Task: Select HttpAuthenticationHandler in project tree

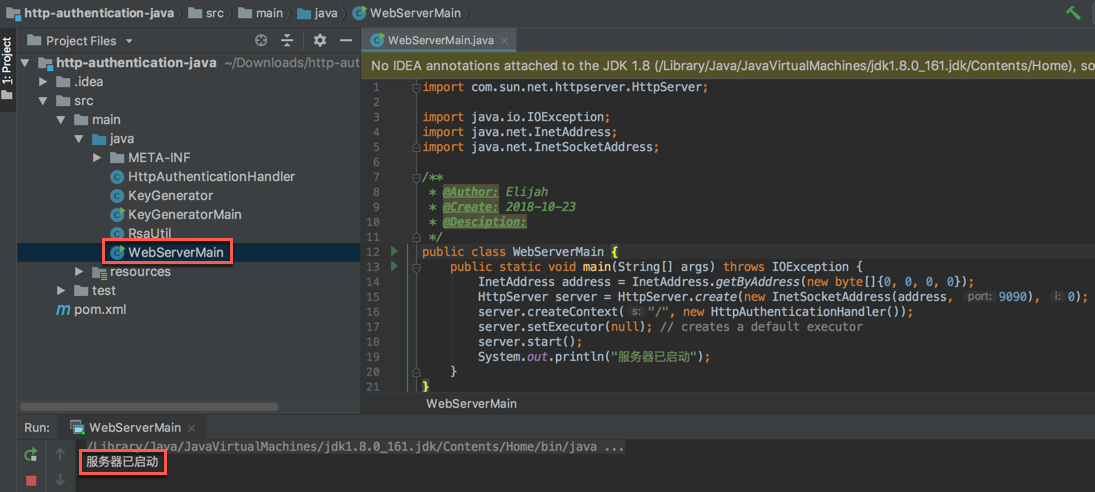Action: click(211, 177)
